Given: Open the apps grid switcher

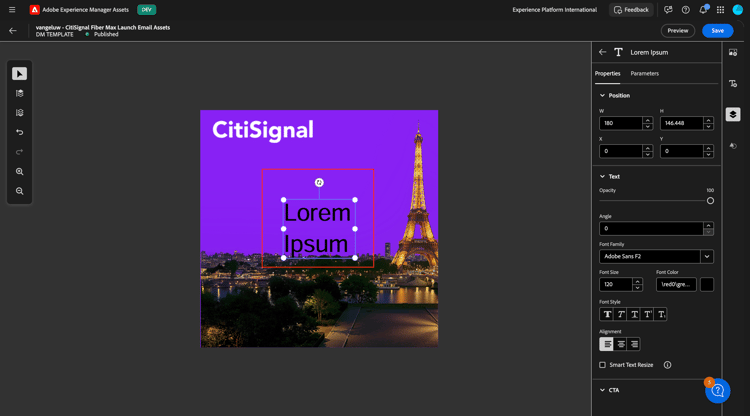Looking at the screenshot, I should [720, 10].
